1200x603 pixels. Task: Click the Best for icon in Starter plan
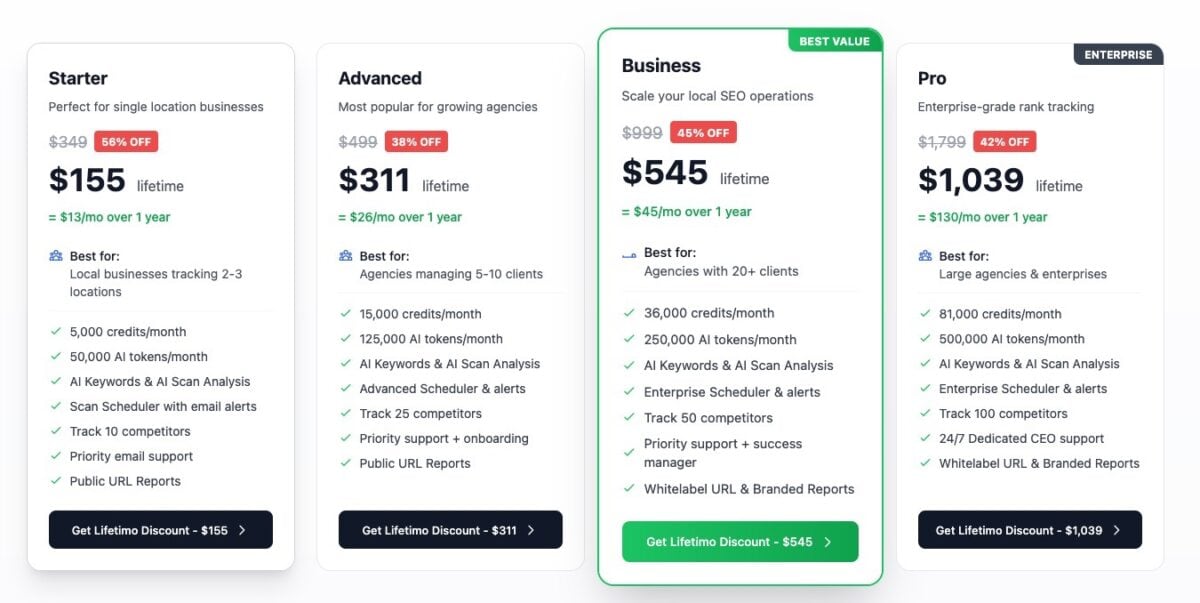tap(56, 256)
